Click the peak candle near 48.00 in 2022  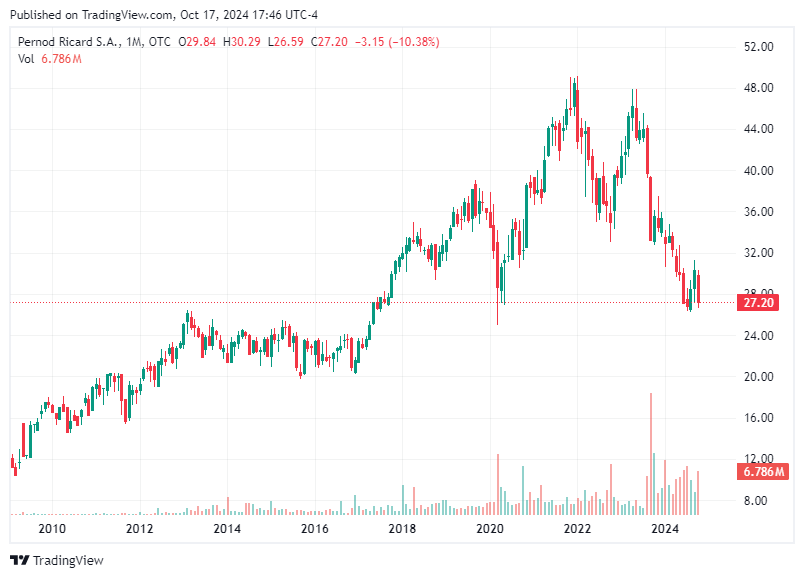coord(573,95)
